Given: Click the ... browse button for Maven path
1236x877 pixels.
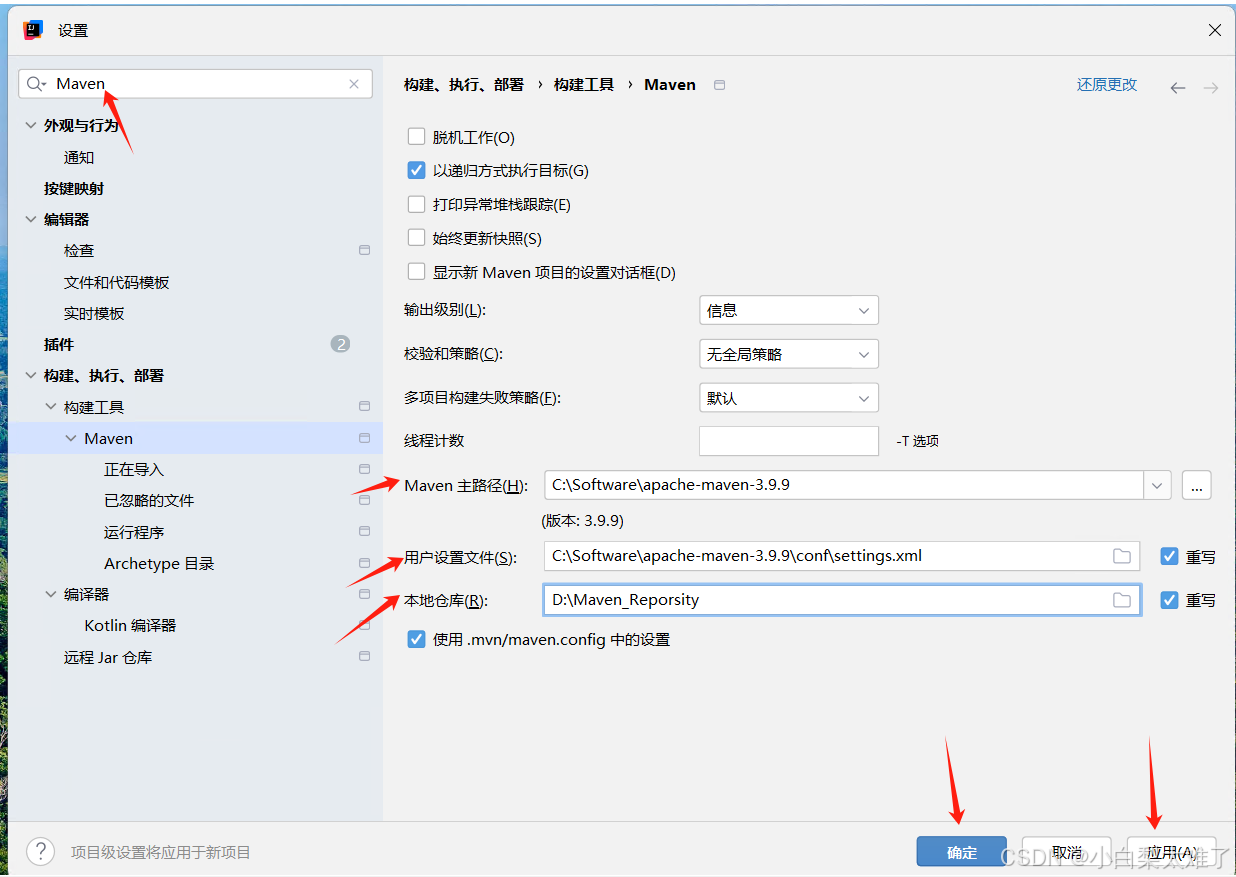Looking at the screenshot, I should [x=1197, y=485].
